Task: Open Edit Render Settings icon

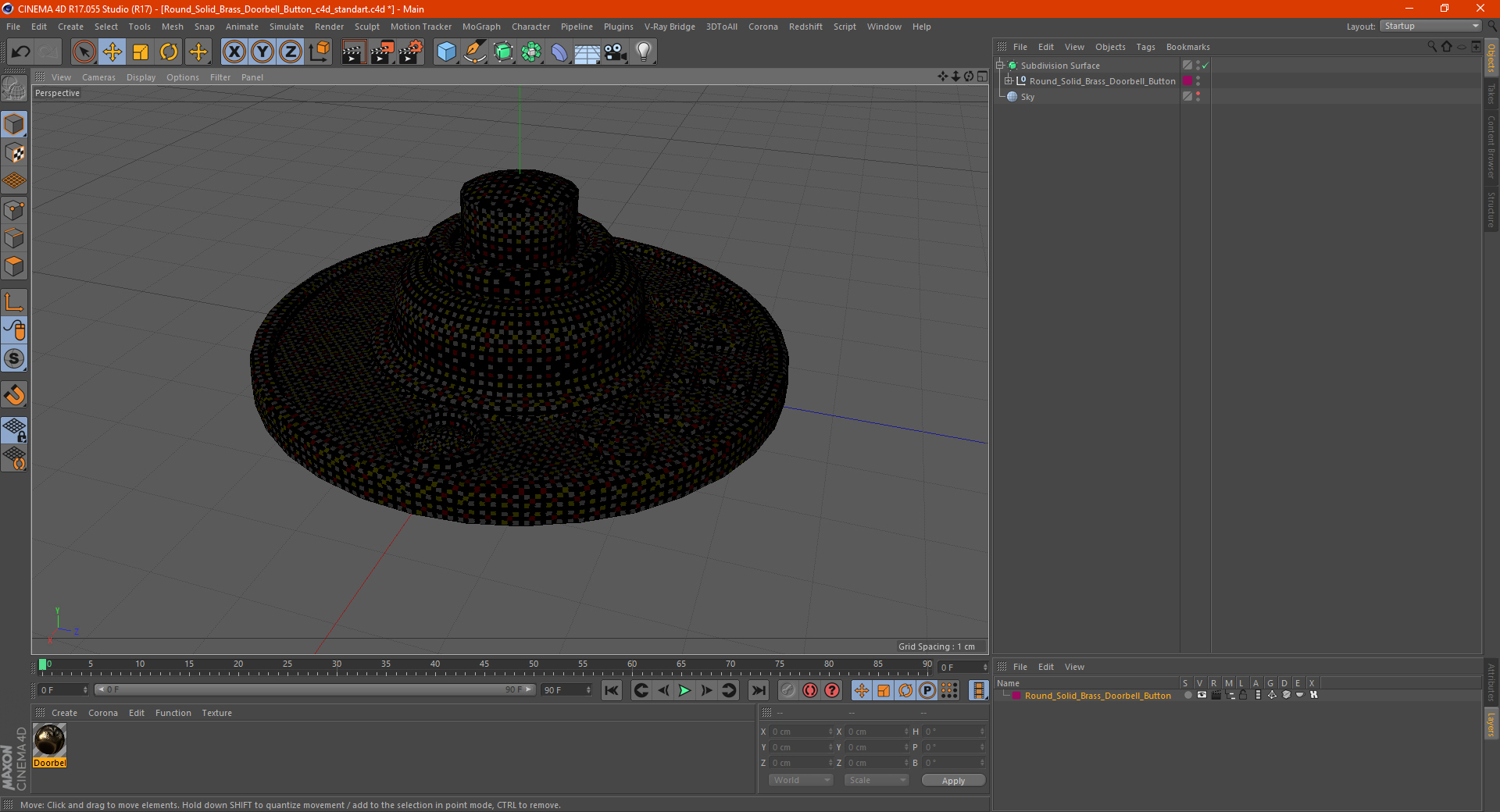Action: pos(411,52)
